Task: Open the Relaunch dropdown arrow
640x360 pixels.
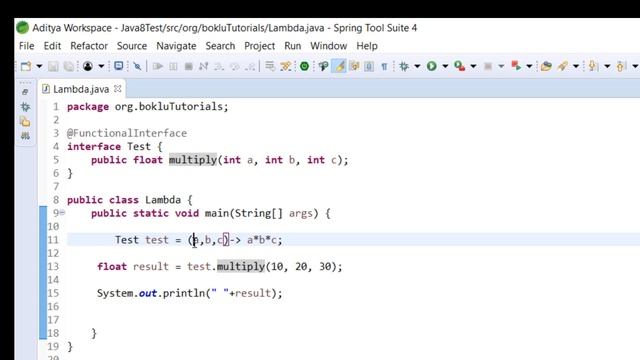Action: (x=529, y=66)
